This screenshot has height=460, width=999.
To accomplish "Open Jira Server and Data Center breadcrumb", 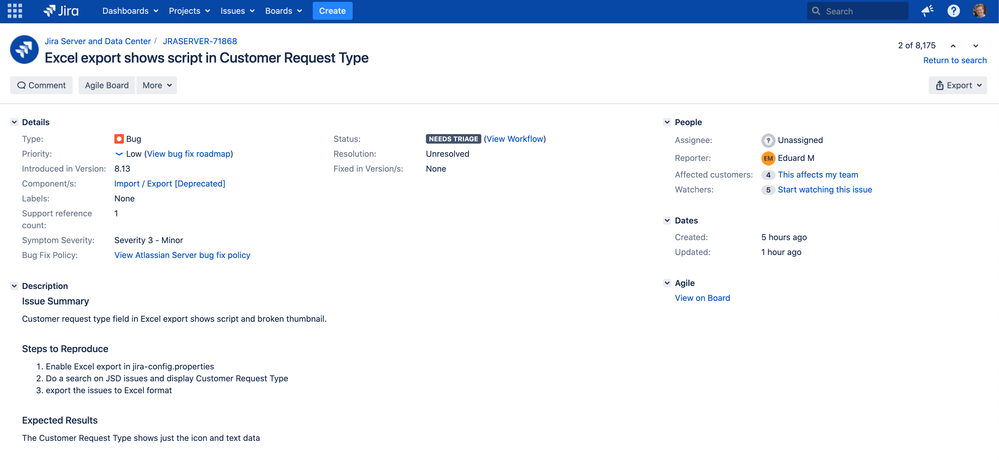I will point(97,41).
